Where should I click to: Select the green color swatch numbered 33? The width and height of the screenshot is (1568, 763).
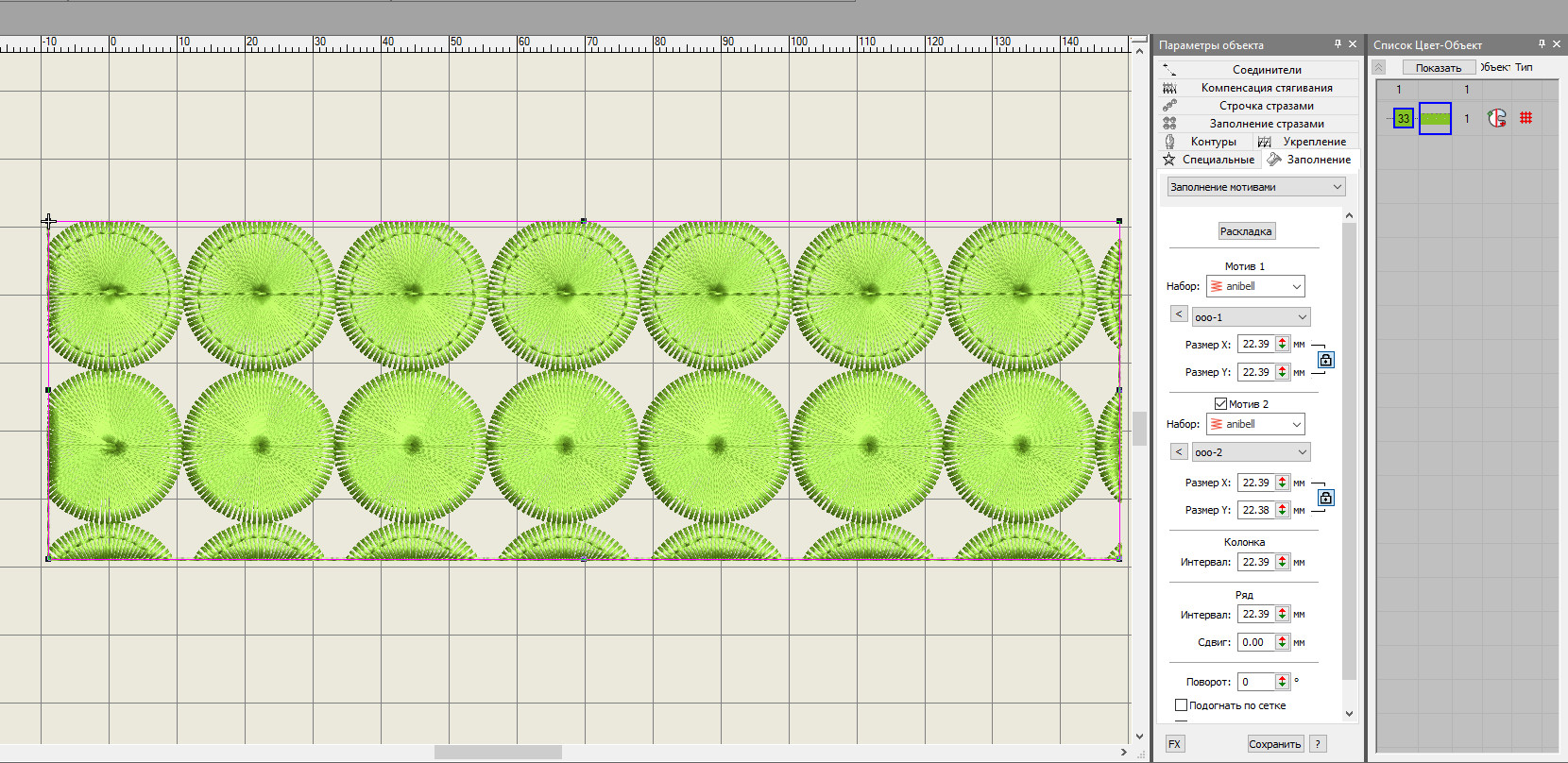[1404, 118]
